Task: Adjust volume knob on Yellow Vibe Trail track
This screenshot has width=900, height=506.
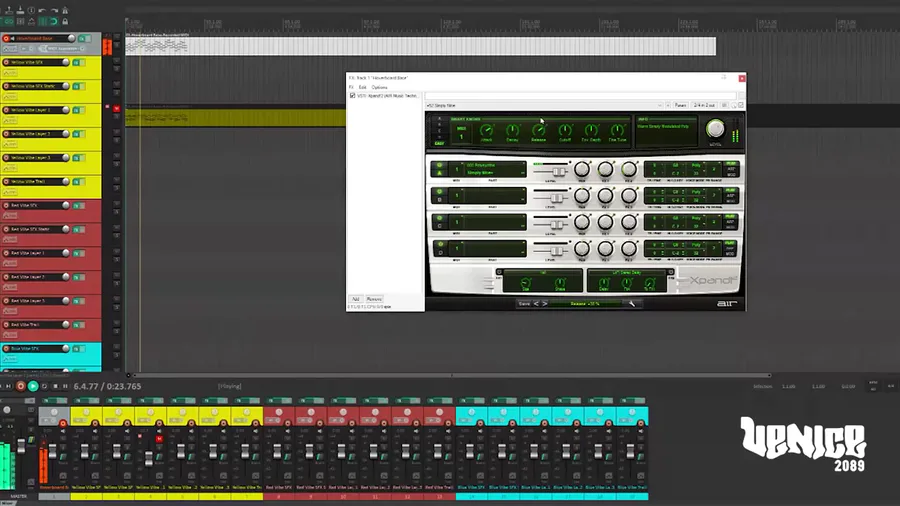Action: pos(66,181)
